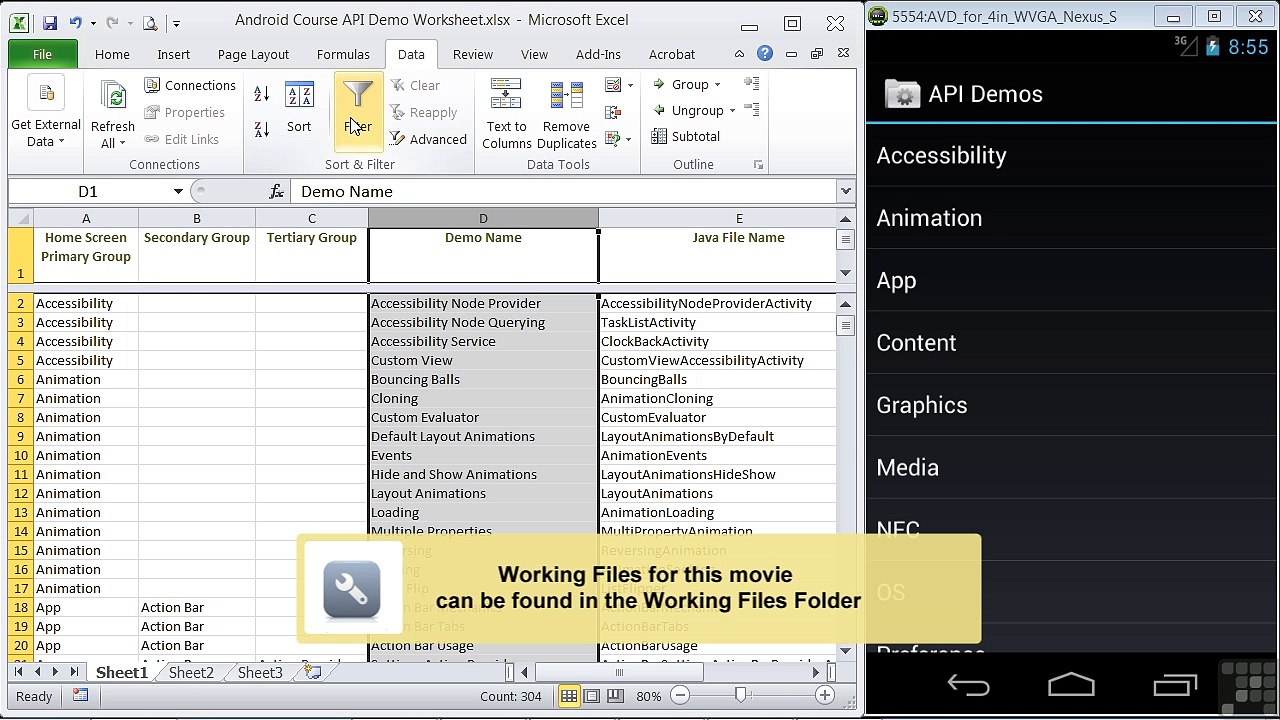Open the Undo history dropdown arrow

coord(93,23)
